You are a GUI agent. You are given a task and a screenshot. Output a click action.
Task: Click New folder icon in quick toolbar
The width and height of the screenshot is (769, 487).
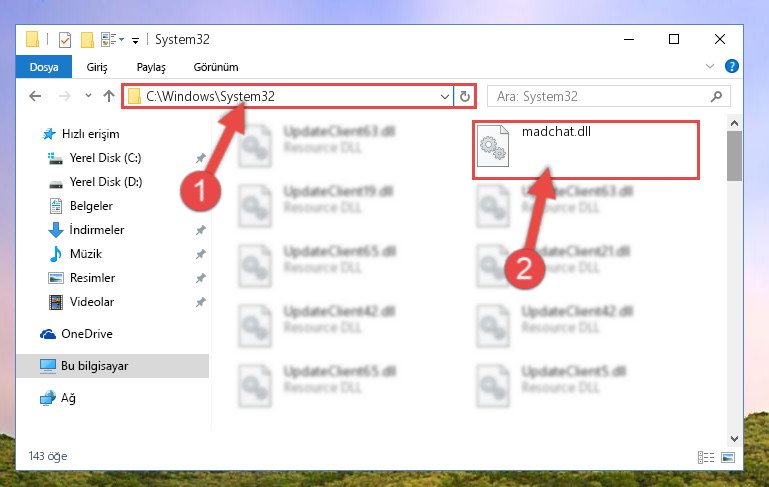click(87, 40)
